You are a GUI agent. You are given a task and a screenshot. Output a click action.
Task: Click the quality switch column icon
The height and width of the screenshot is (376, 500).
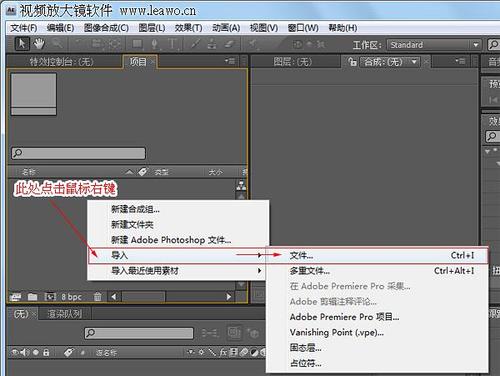[212, 352]
